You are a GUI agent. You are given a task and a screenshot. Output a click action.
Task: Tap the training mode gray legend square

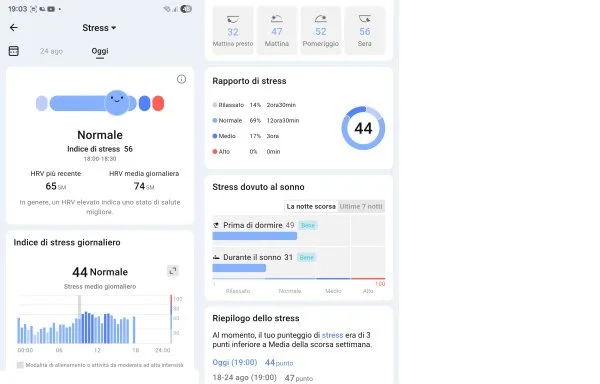(x=20, y=365)
